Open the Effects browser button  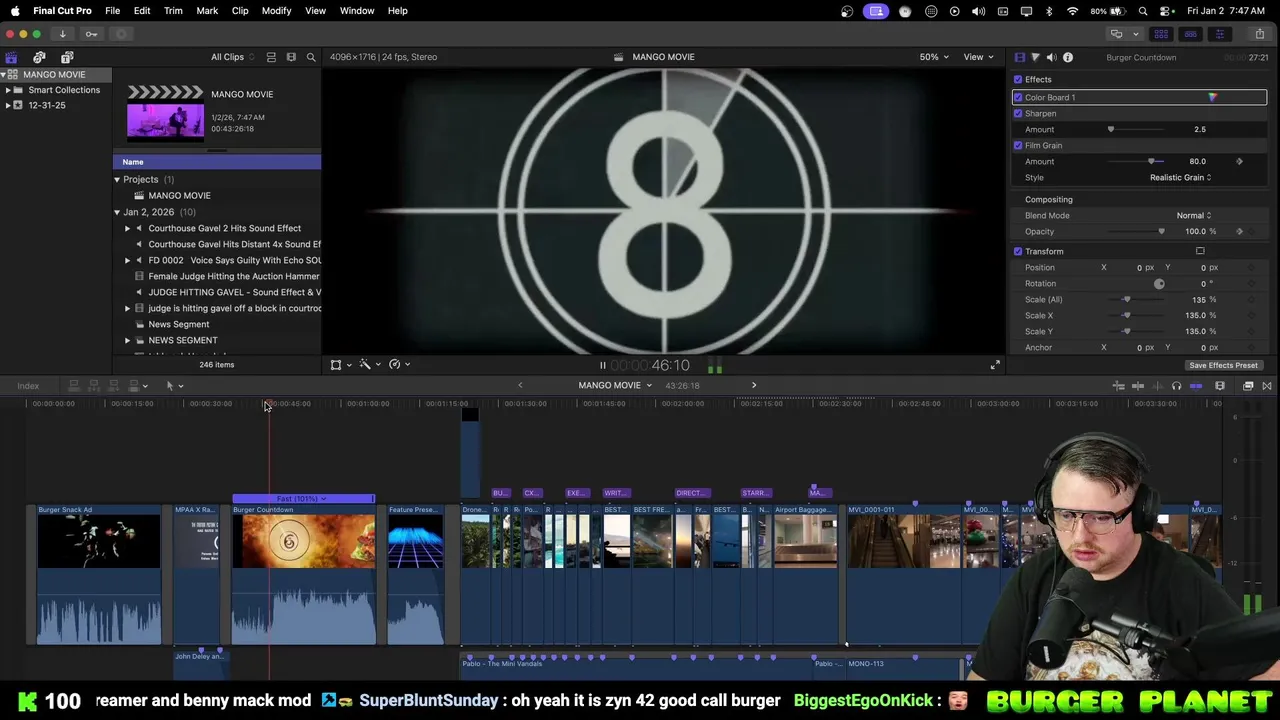coord(1248,386)
